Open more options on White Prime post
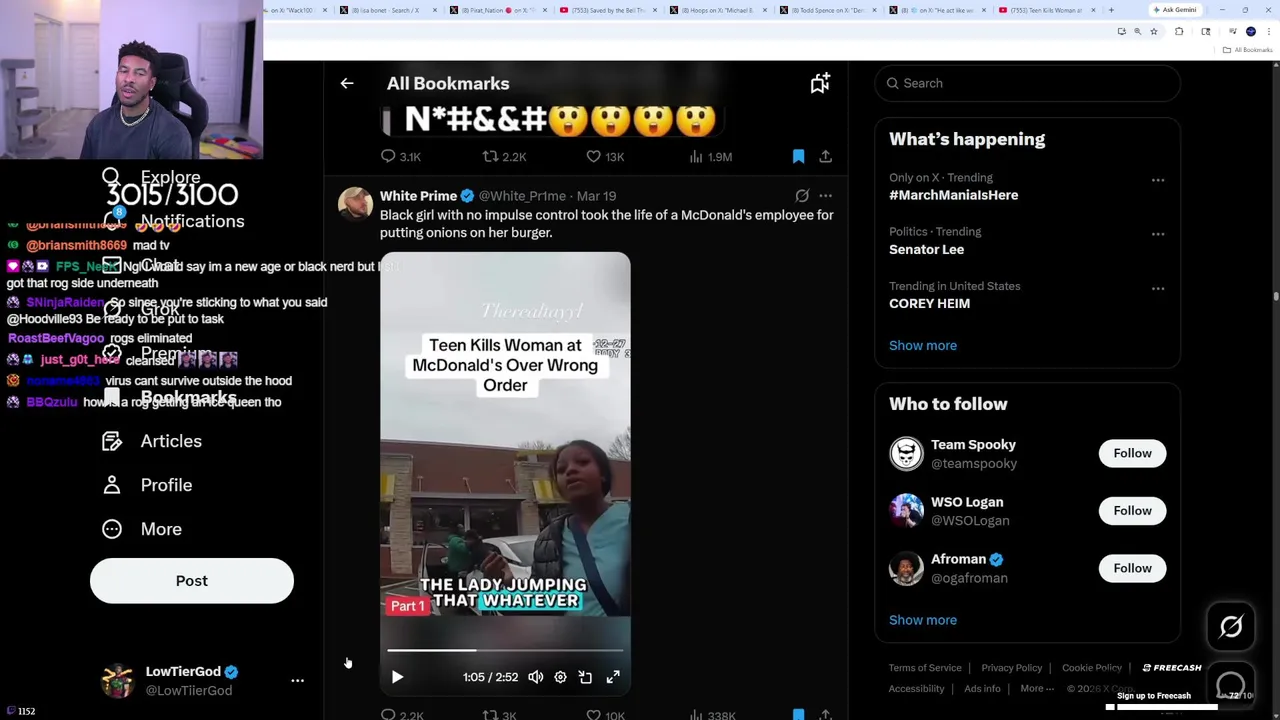 point(825,196)
